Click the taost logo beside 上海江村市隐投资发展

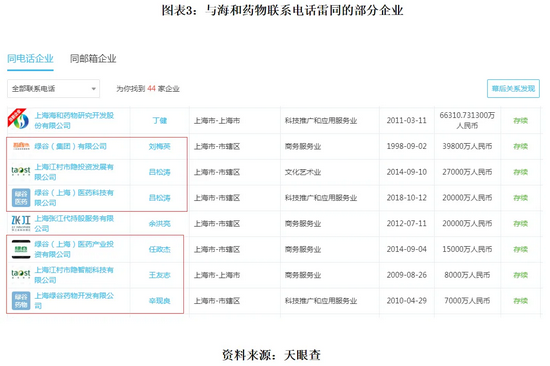[21, 171]
